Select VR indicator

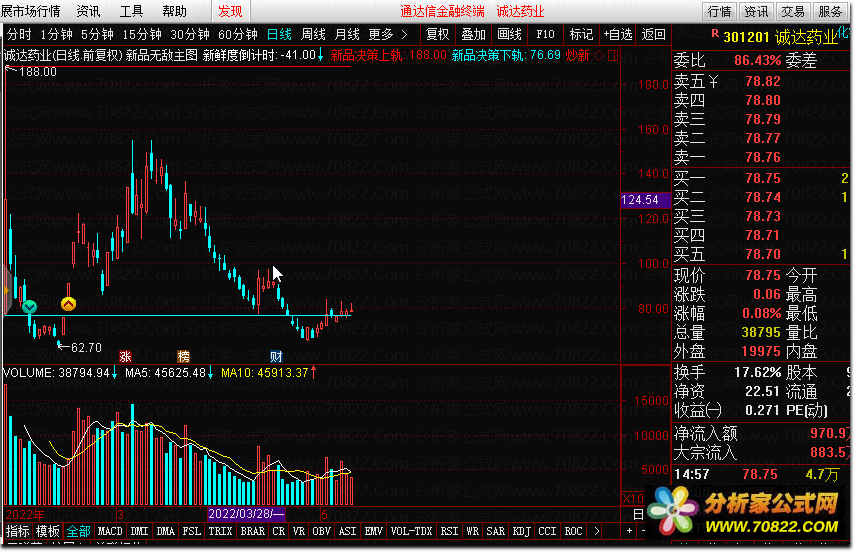pyautogui.click(x=299, y=531)
